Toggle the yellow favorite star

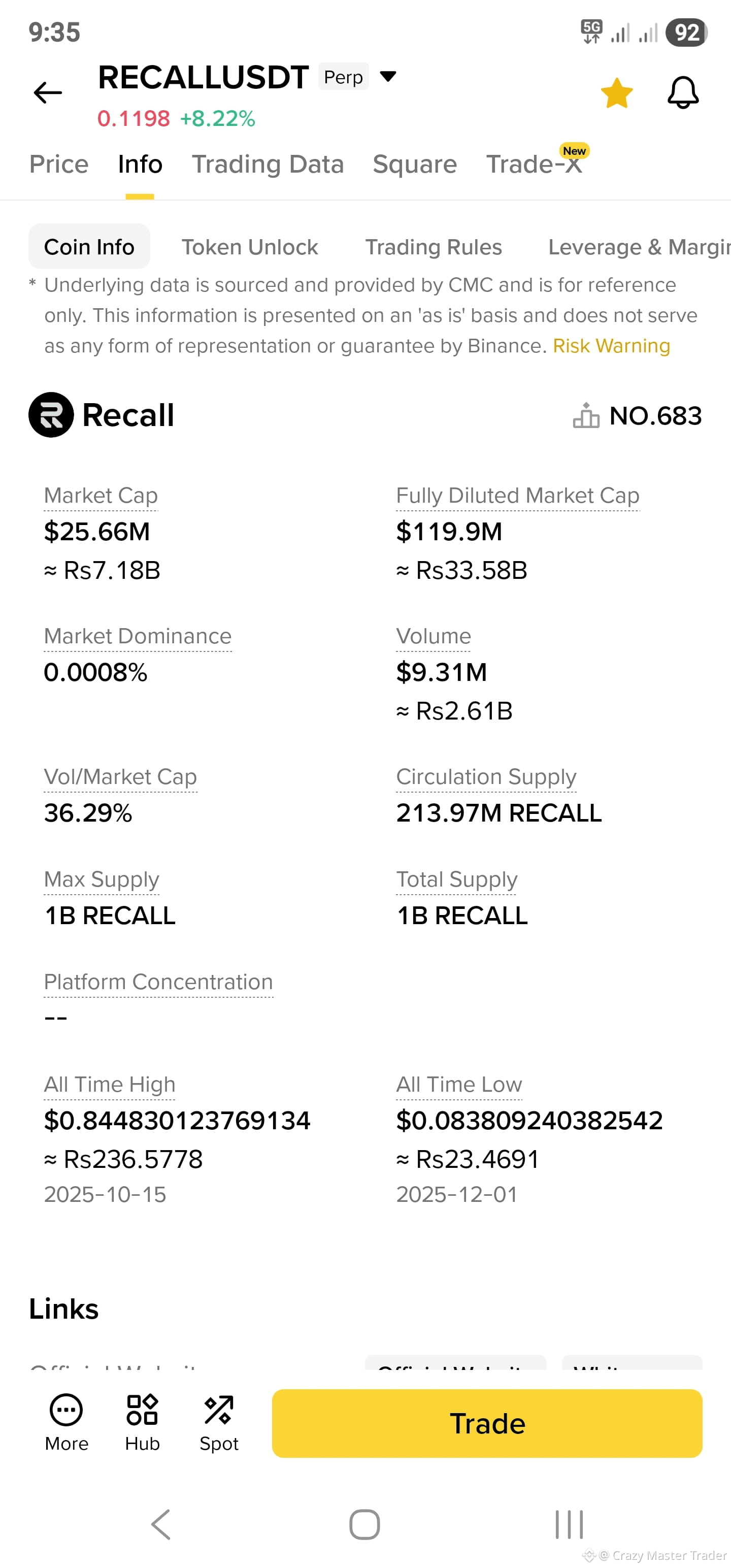point(617,93)
